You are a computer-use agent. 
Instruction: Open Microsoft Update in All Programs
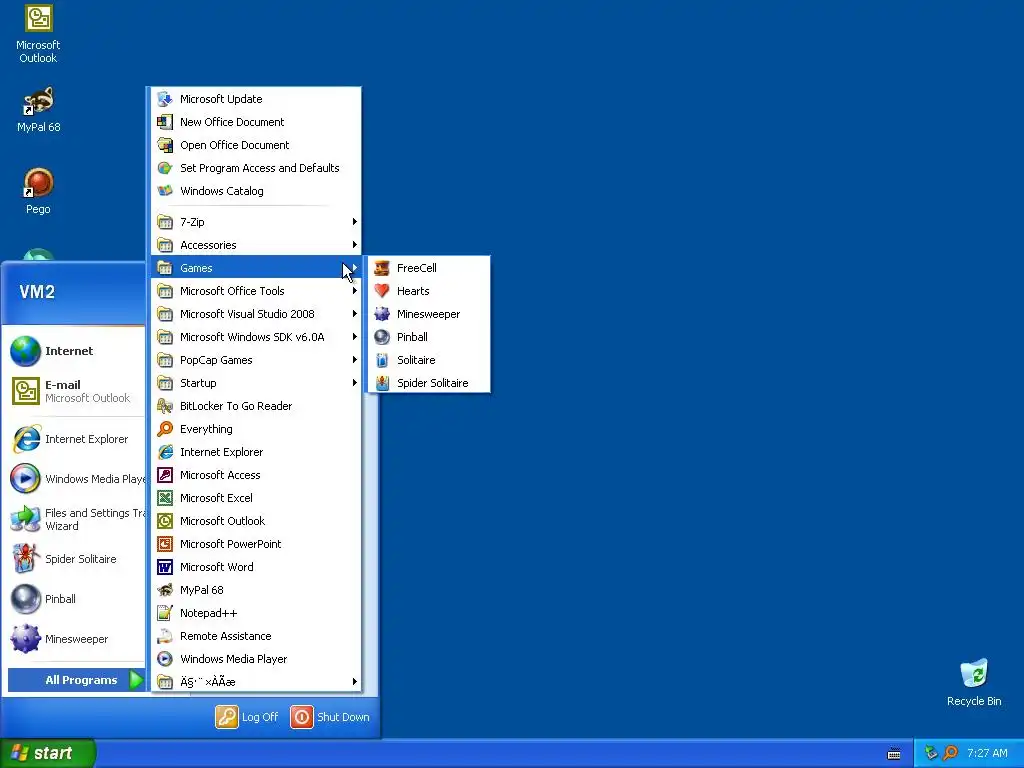pyautogui.click(x=256, y=99)
